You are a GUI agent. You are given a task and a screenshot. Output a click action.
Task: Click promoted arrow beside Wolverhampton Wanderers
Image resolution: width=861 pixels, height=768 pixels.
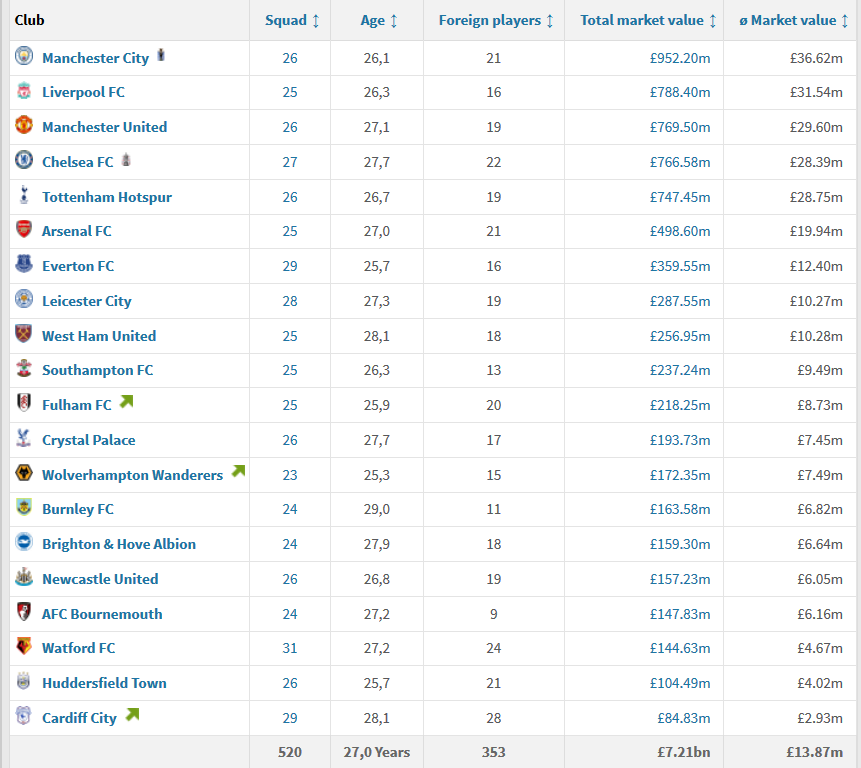click(238, 471)
